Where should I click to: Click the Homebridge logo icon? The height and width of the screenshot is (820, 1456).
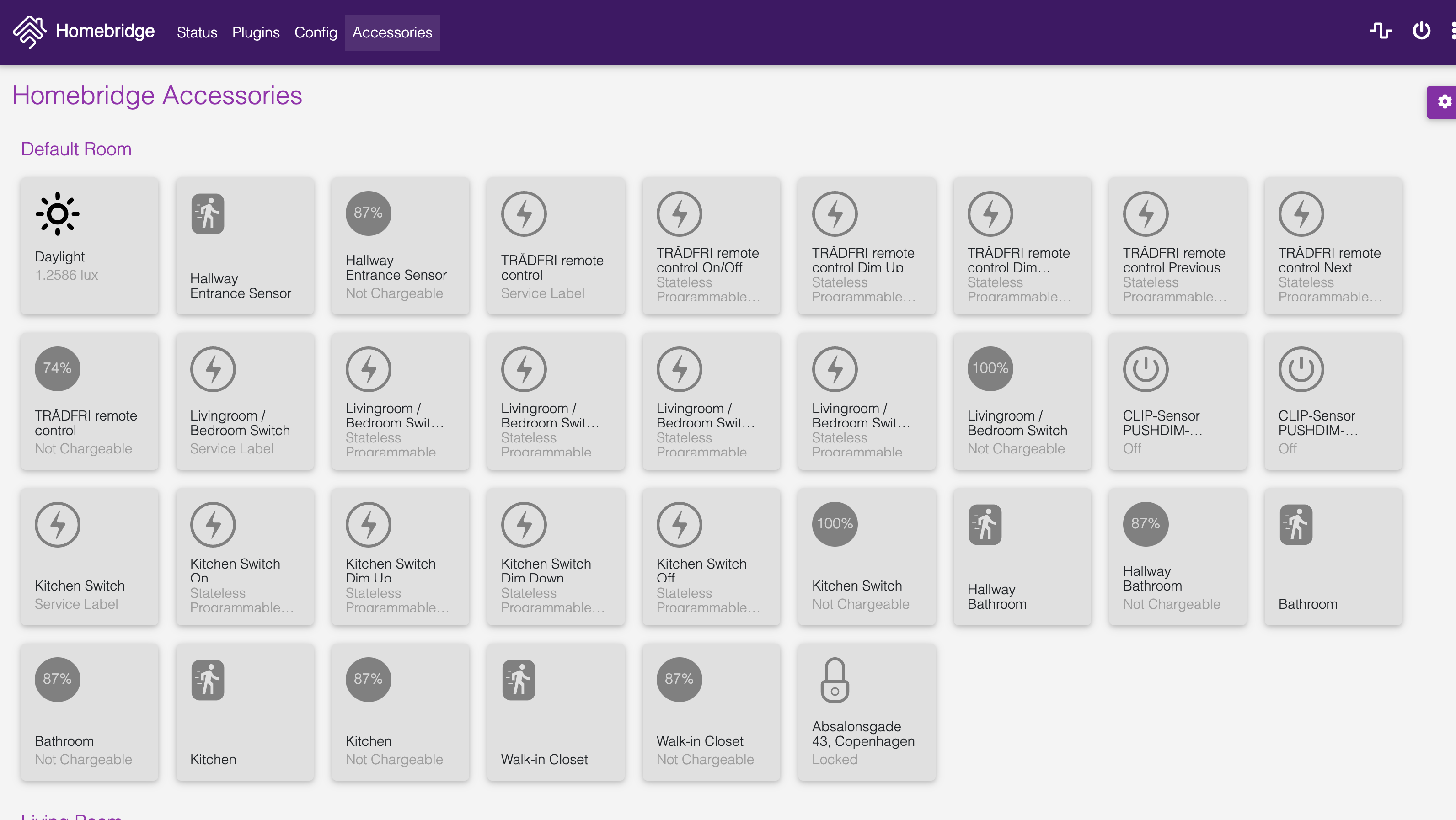pyautogui.click(x=29, y=32)
